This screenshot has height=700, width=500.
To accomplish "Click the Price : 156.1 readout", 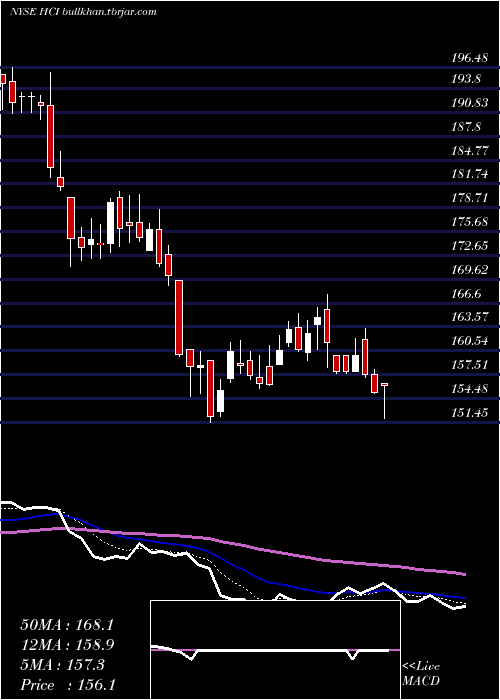I will pyautogui.click(x=67, y=685).
